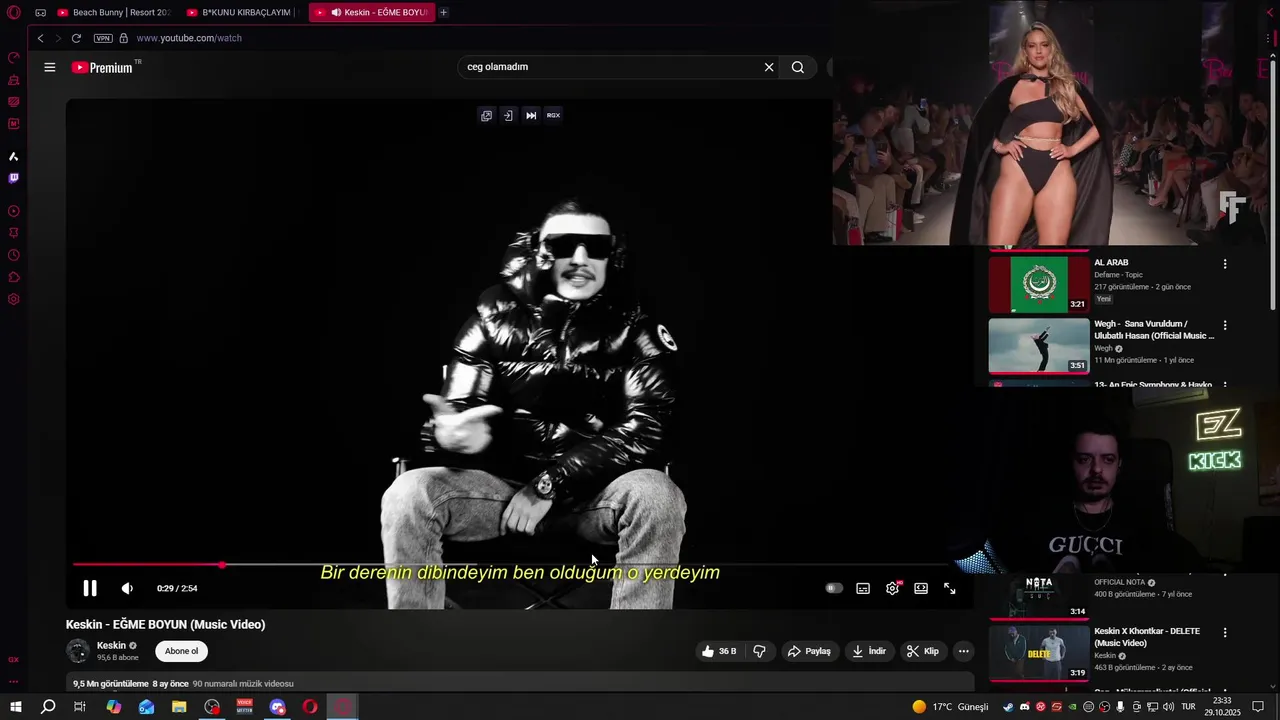The width and height of the screenshot is (1280, 720).
Task: Click the GX Corner gamepad icon in the tab bar
Action: 40,12
